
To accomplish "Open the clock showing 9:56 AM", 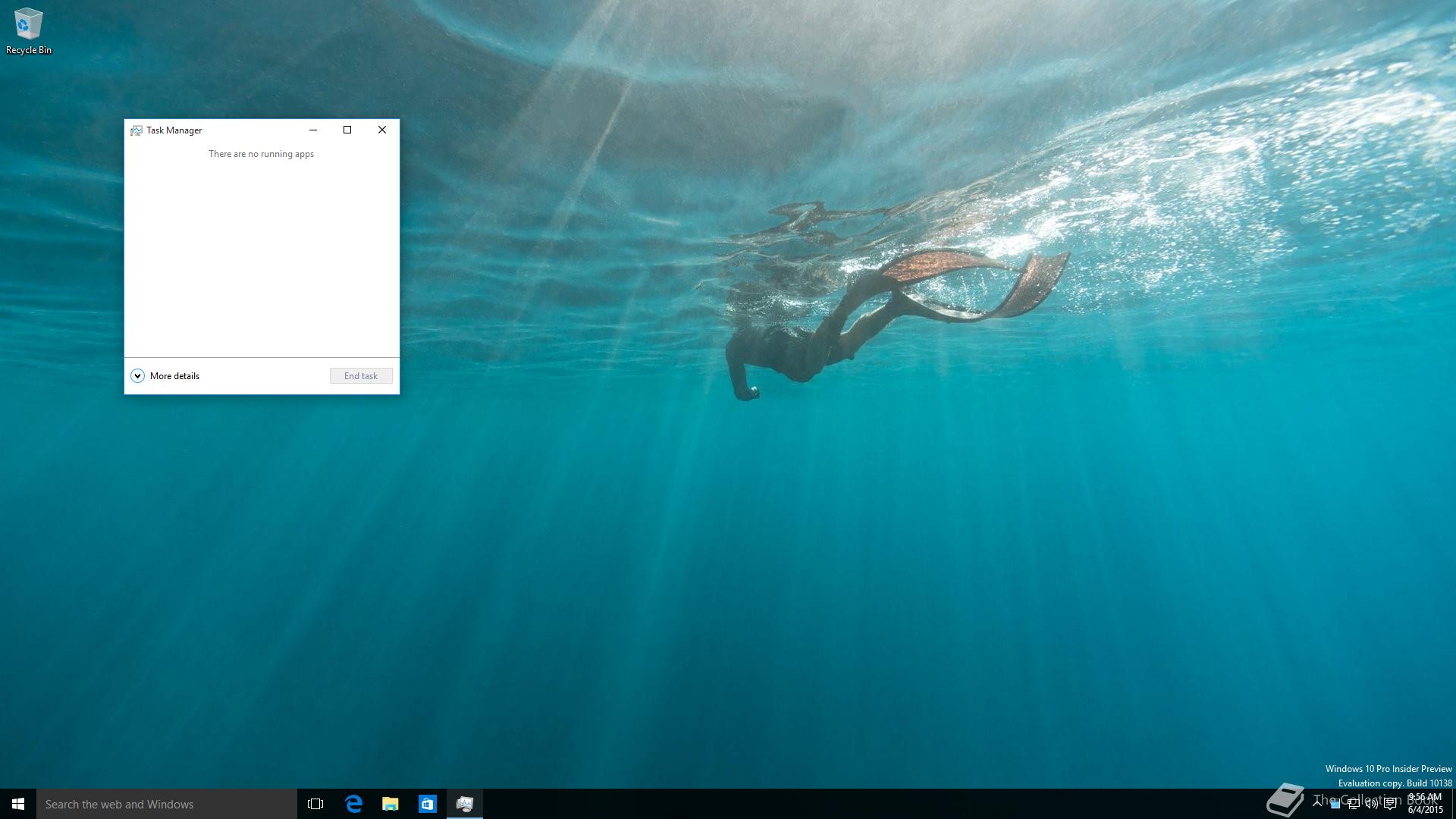I will pos(1425,804).
